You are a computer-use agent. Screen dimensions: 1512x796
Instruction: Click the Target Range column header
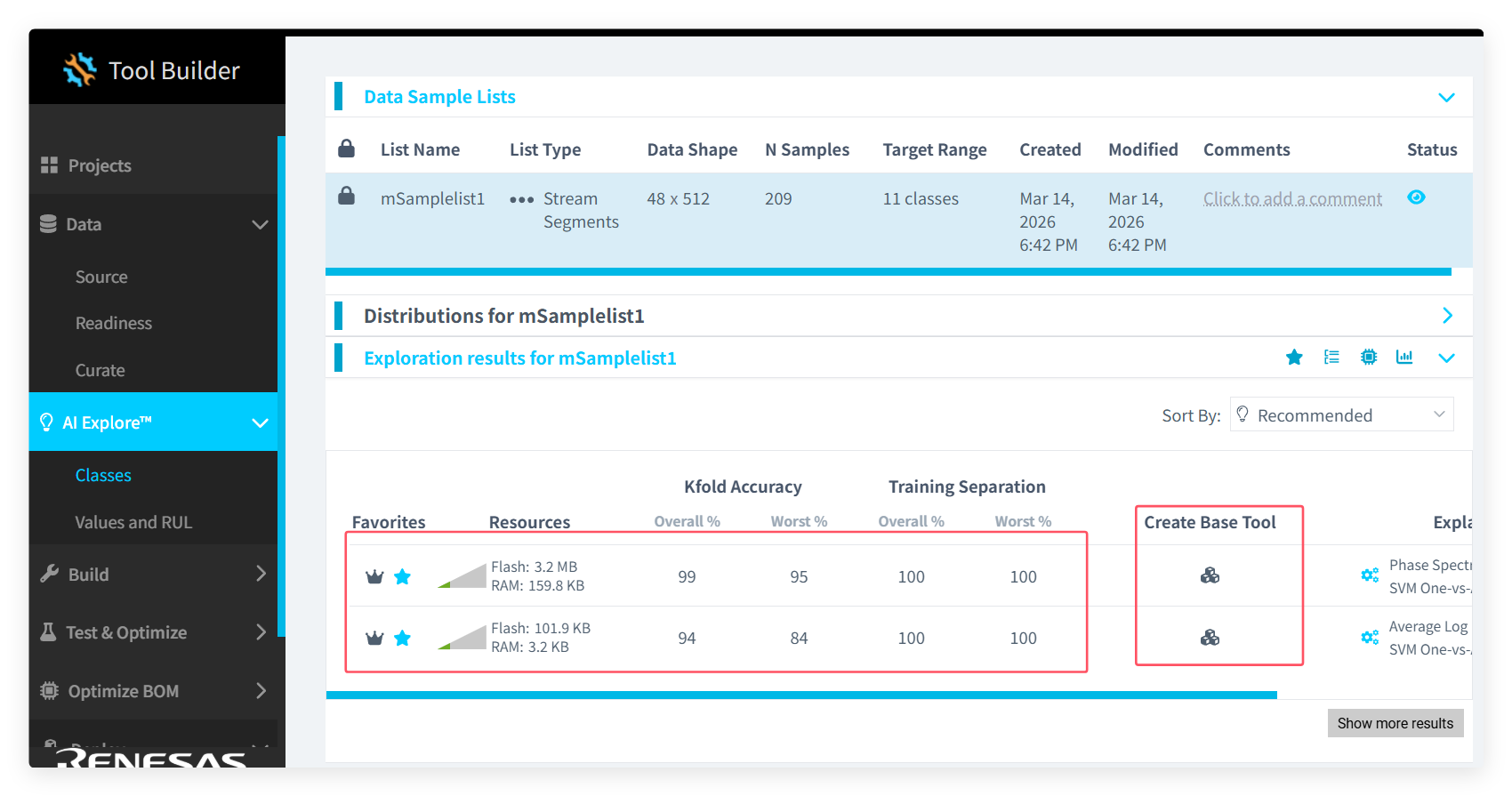pyautogui.click(x=934, y=149)
